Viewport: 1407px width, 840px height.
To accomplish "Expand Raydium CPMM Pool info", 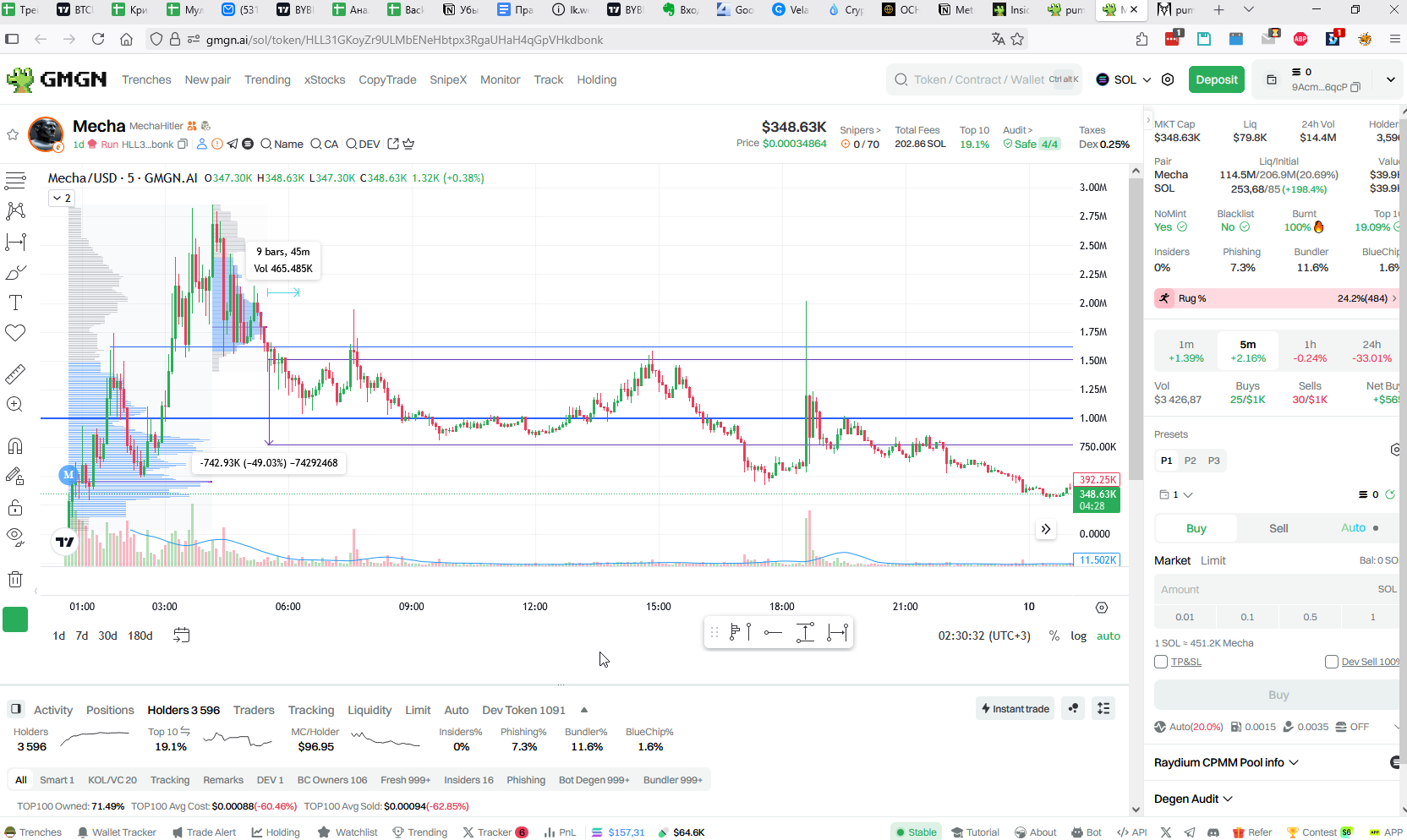I will [x=1226, y=762].
